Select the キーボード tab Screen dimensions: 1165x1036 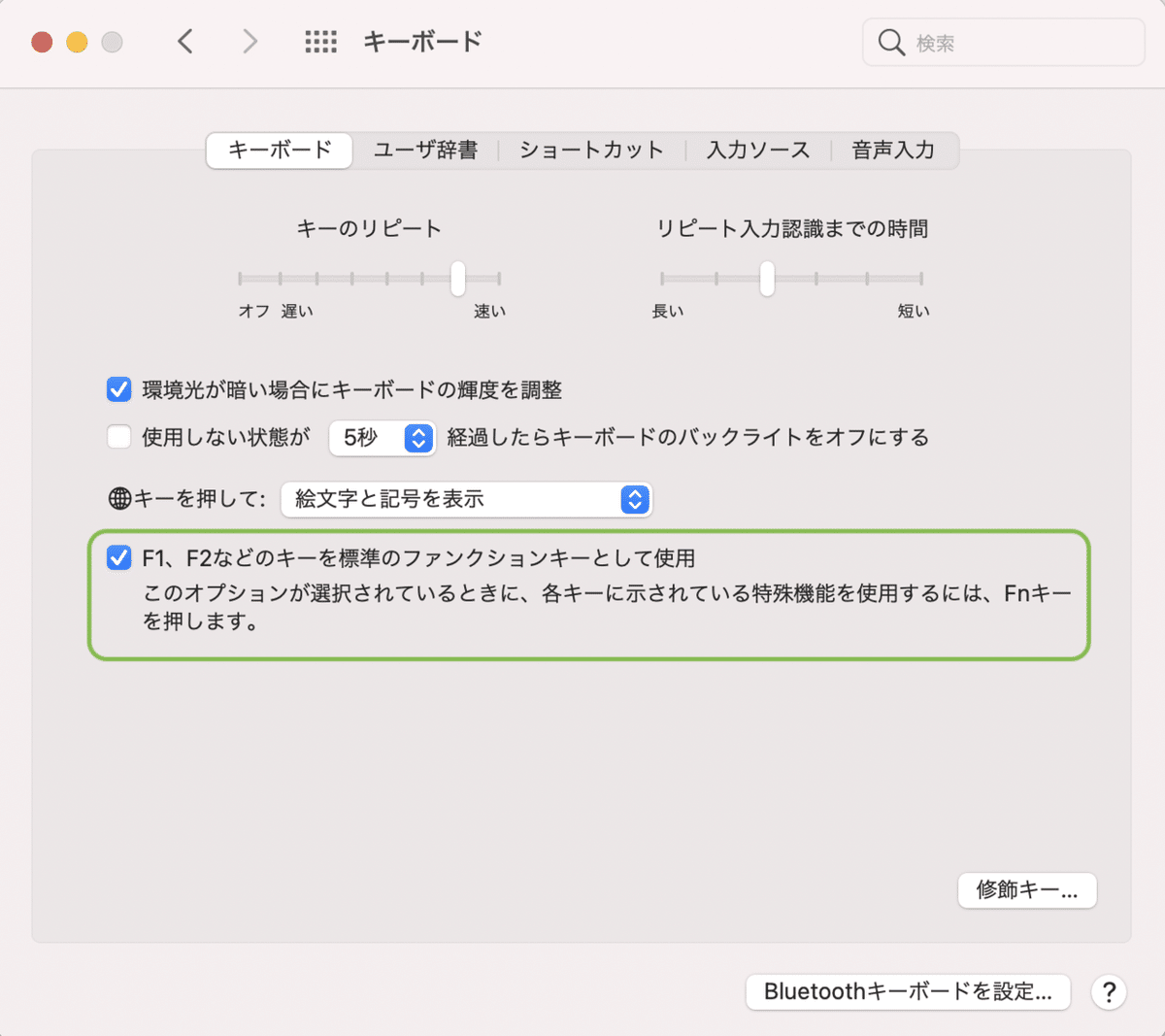(279, 150)
